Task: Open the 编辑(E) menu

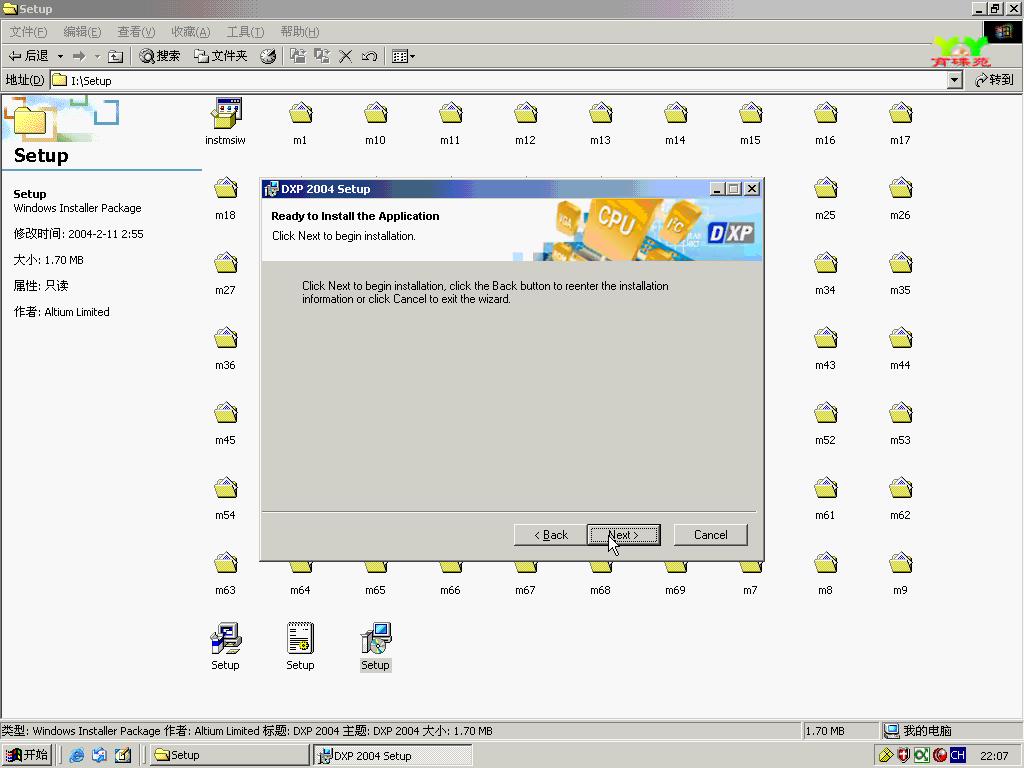Action: click(82, 31)
